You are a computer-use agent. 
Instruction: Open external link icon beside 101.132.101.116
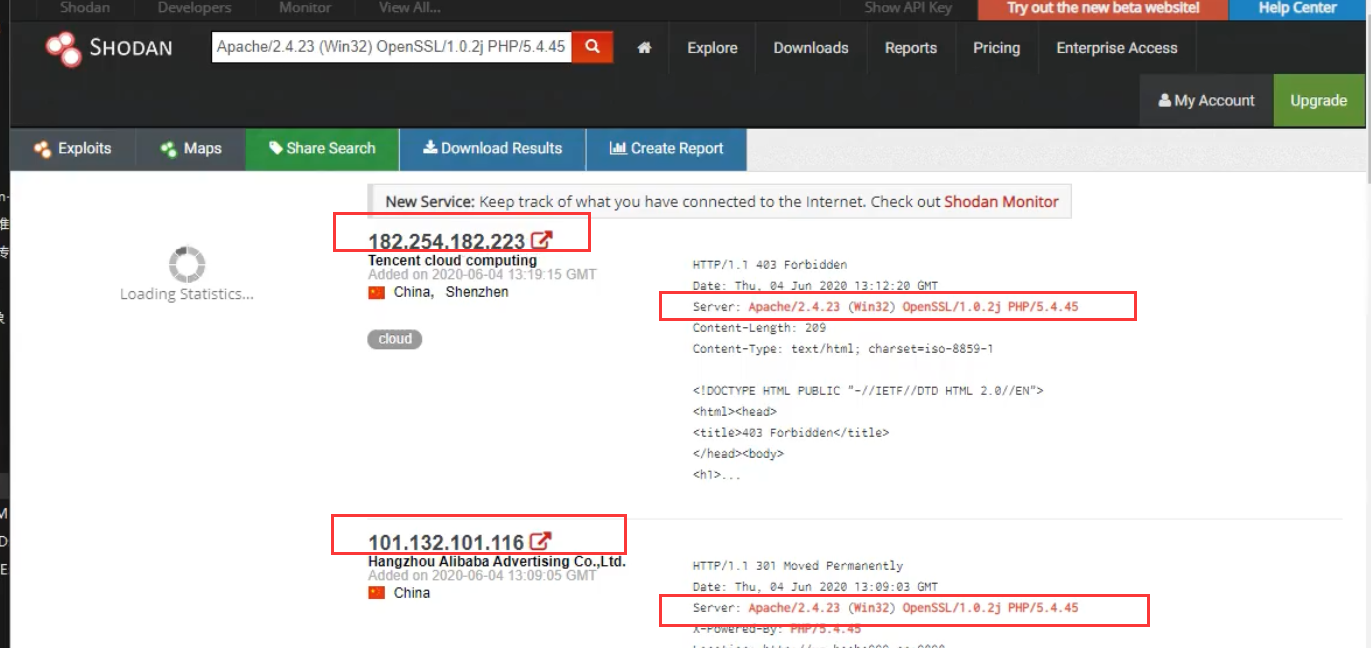540,541
